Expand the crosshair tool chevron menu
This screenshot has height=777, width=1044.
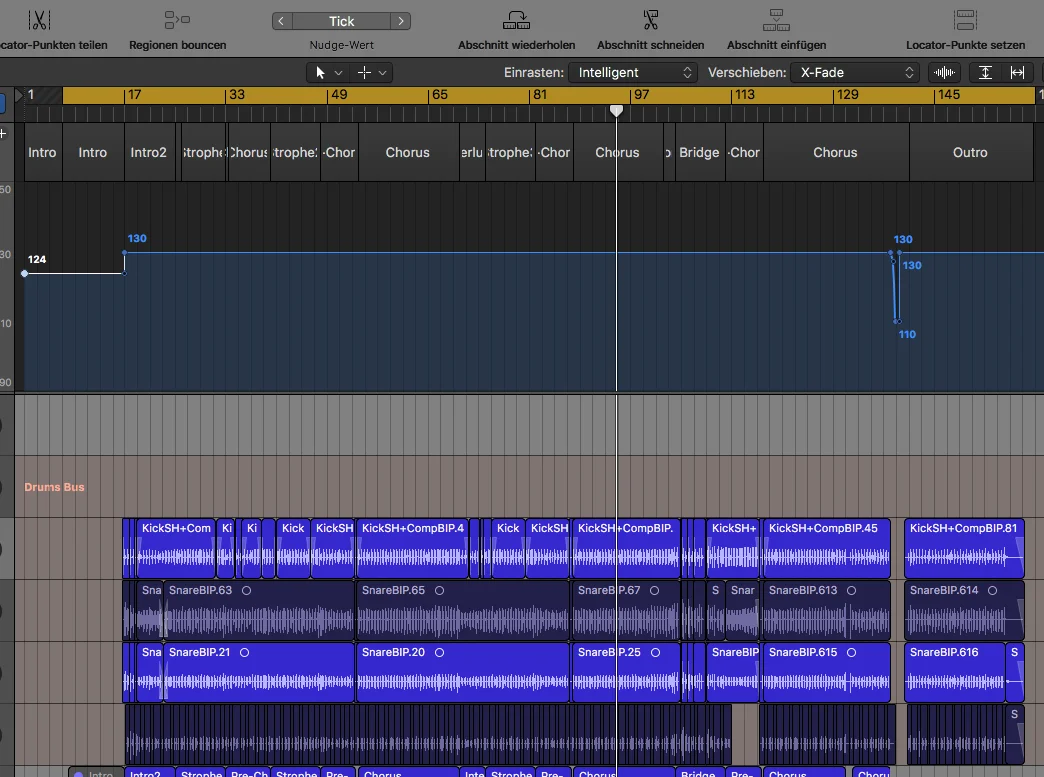coord(382,73)
